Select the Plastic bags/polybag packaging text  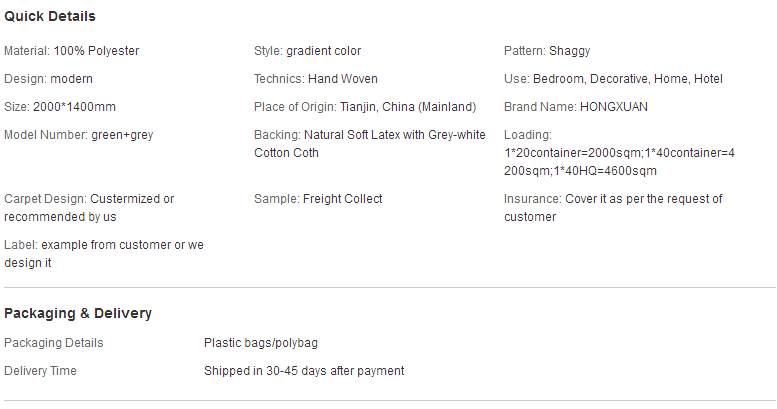261,343
